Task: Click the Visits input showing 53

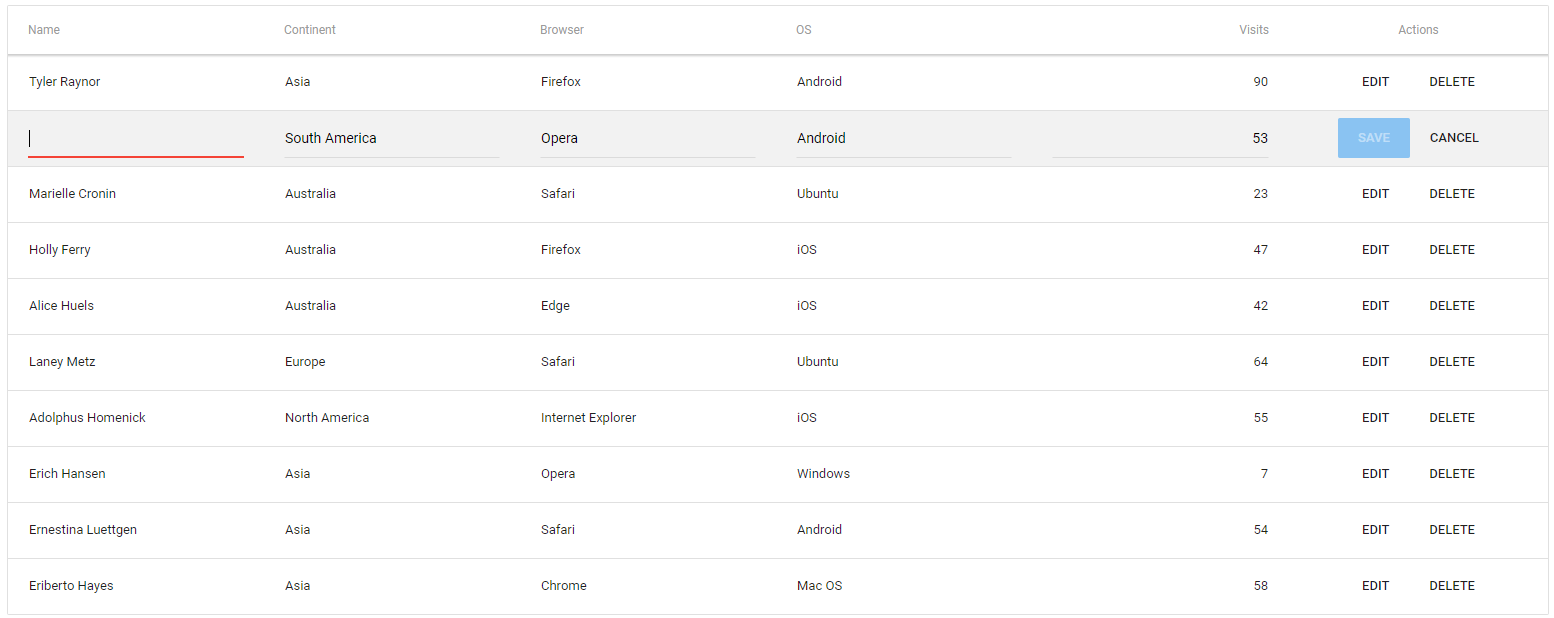Action: click(x=1160, y=139)
